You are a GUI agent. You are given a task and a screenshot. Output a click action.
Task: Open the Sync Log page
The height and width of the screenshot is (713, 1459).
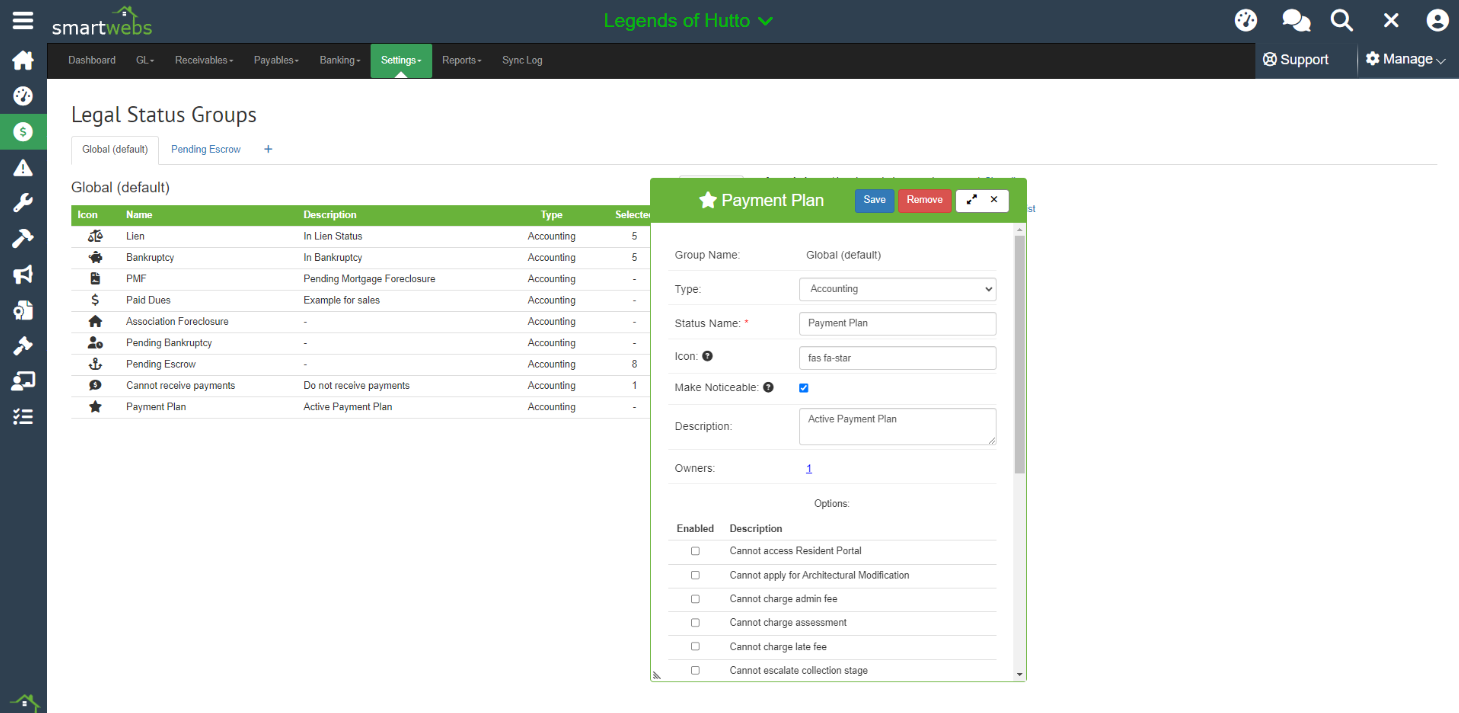click(522, 60)
